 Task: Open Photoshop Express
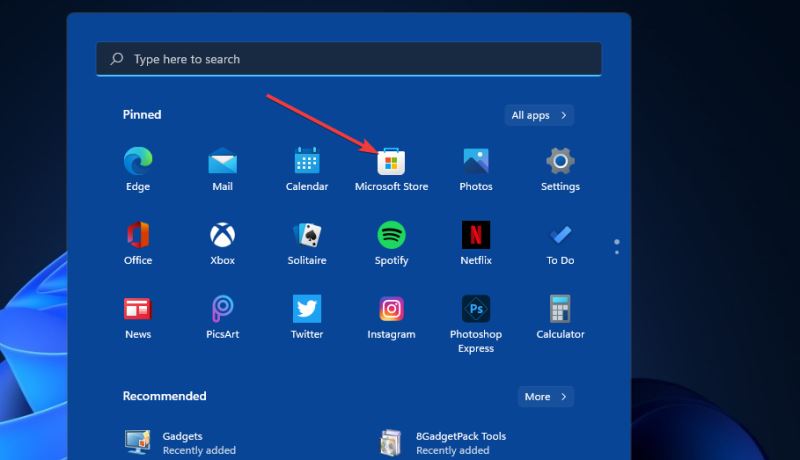[x=476, y=310]
